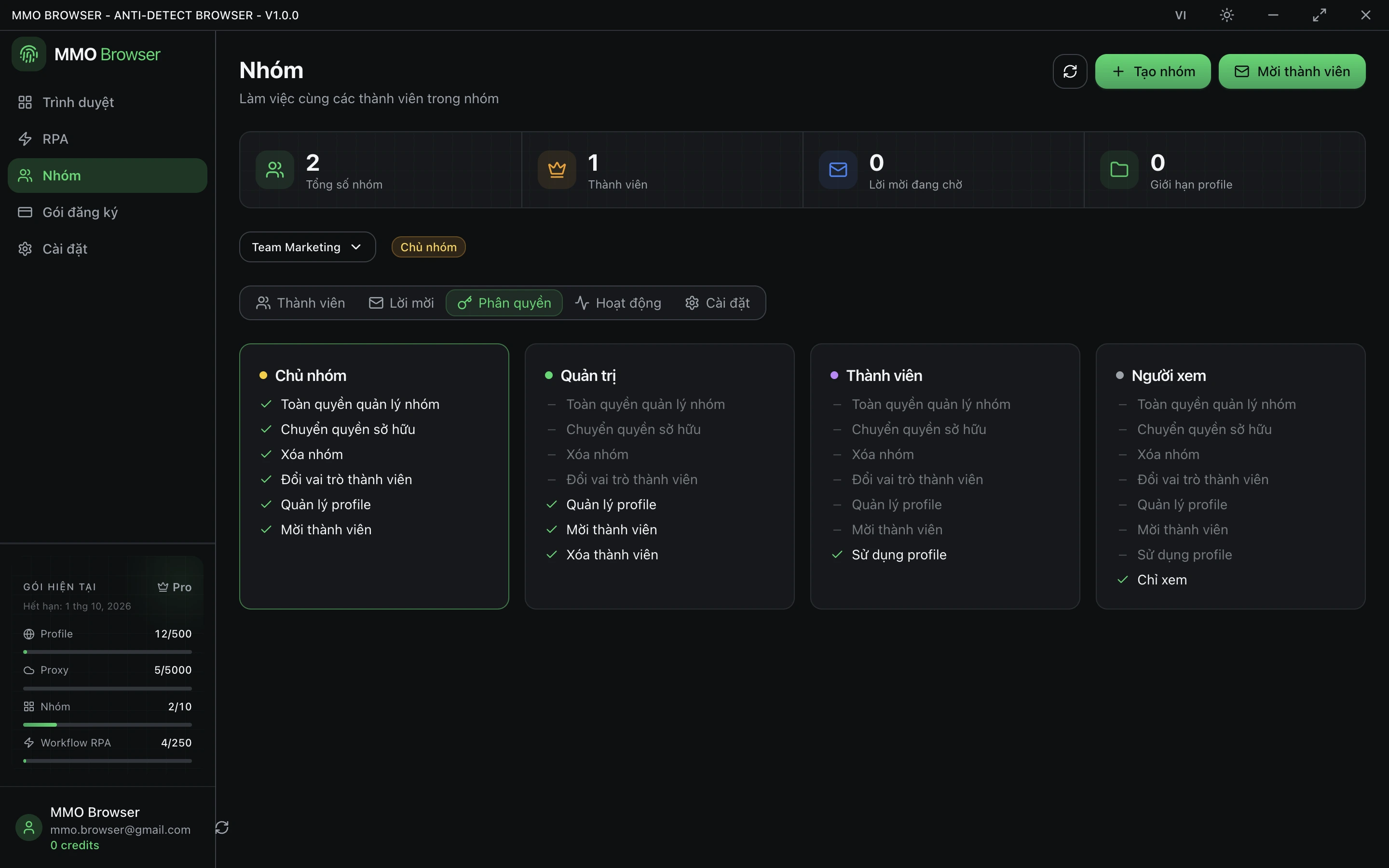Click the Tạo nhóm button

(1153, 71)
